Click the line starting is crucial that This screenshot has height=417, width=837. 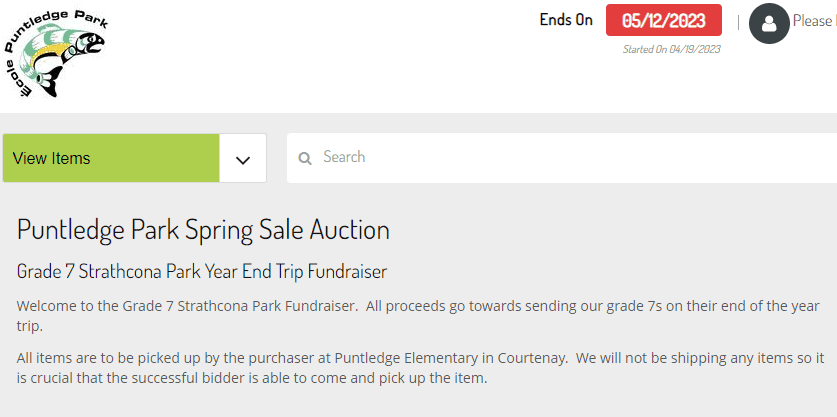pyautogui.click(x=252, y=379)
